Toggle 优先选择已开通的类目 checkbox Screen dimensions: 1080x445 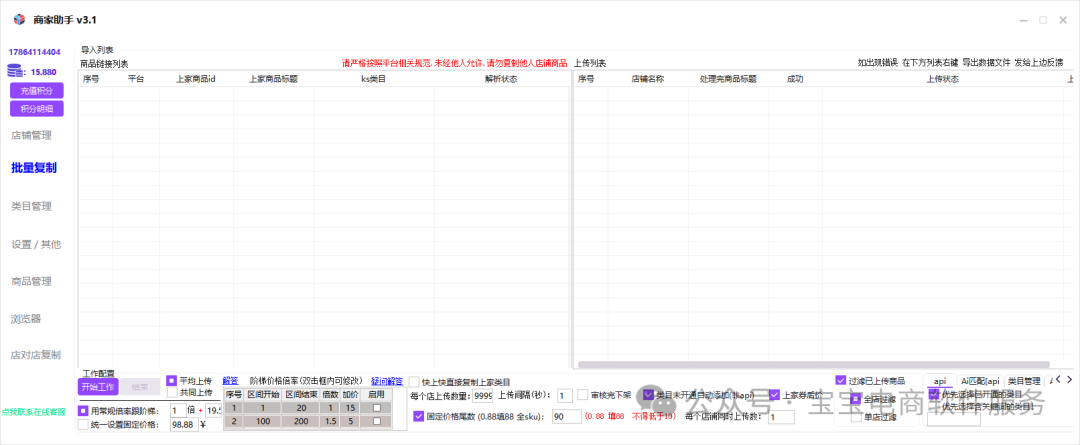pyautogui.click(x=934, y=394)
